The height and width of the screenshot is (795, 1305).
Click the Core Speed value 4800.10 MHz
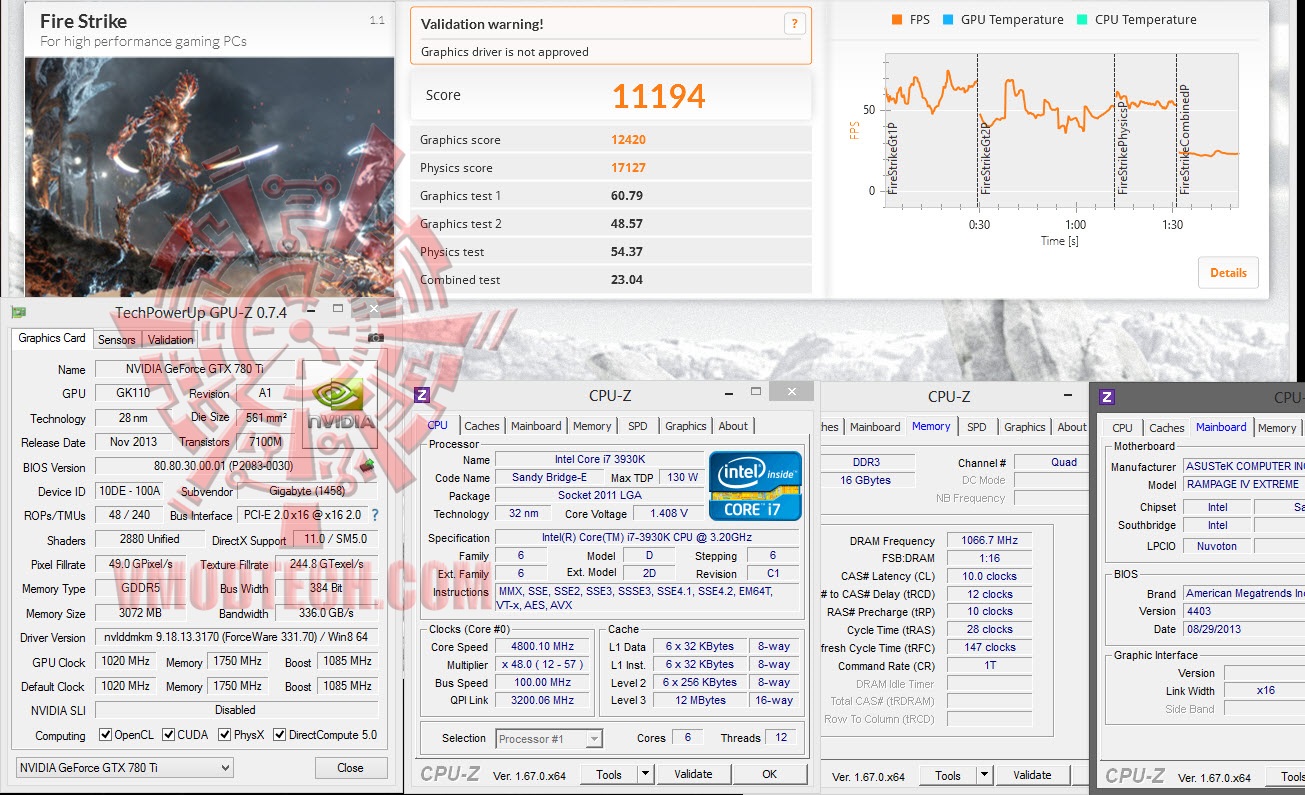(x=544, y=647)
